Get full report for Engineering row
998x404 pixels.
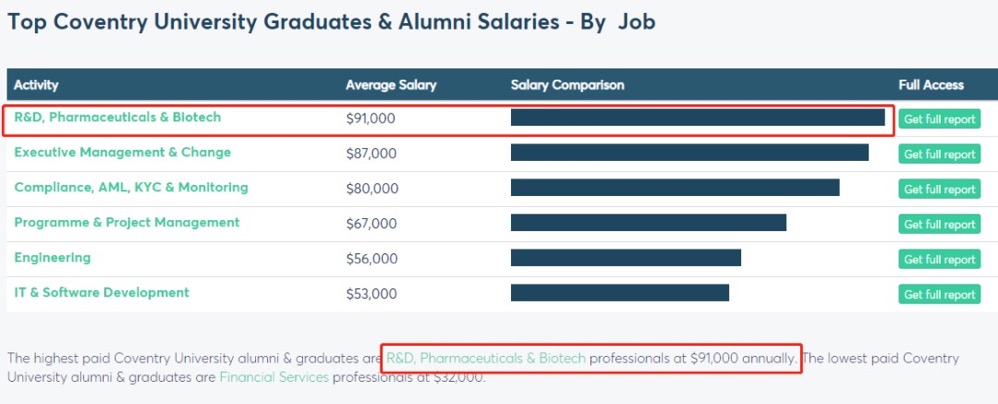(x=939, y=259)
